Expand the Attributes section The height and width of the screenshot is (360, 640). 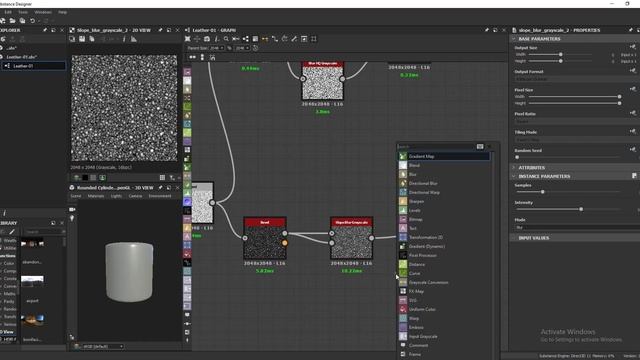pos(514,168)
